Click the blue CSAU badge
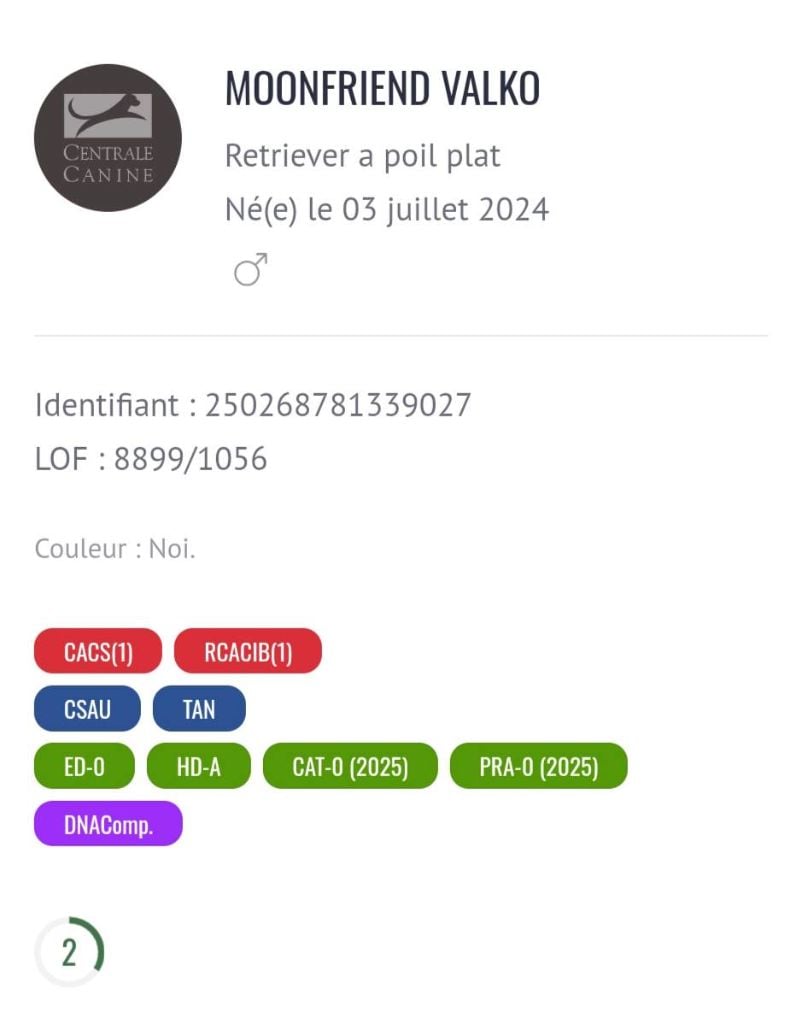This screenshot has height=1024, width=802. (87, 710)
